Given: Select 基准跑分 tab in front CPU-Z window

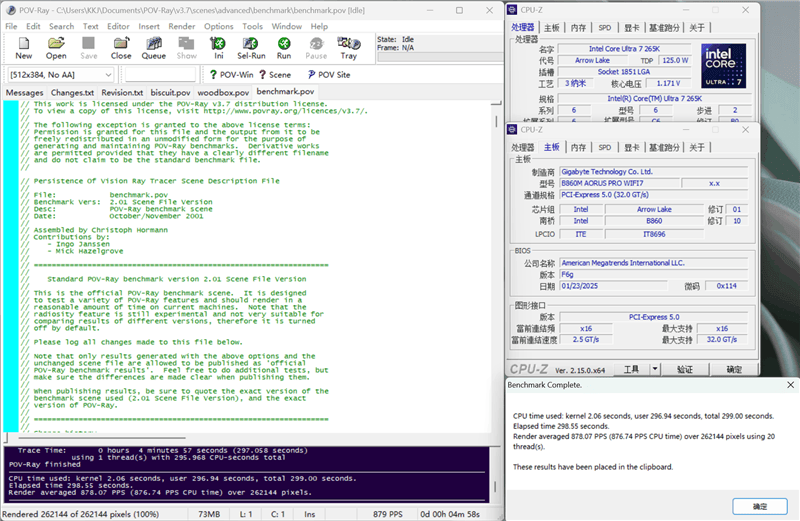Looking at the screenshot, I should [664, 147].
